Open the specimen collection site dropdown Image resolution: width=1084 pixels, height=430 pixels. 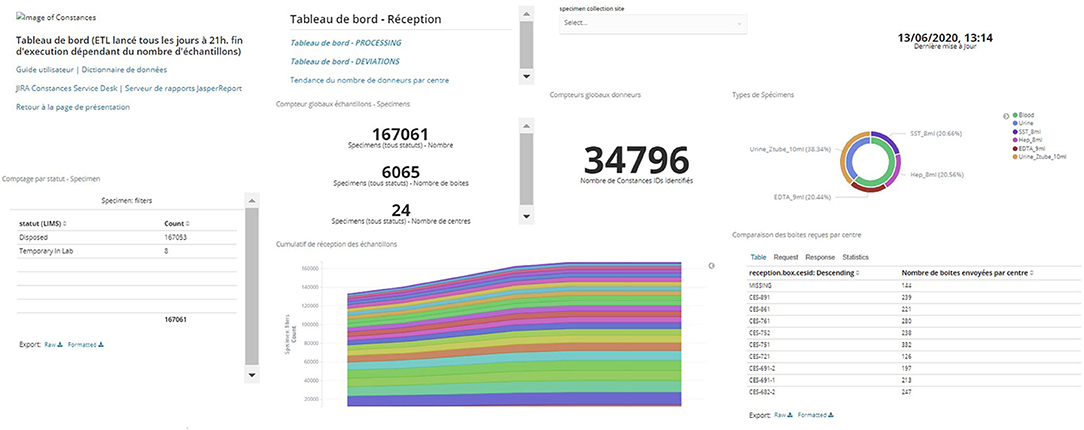(x=653, y=24)
